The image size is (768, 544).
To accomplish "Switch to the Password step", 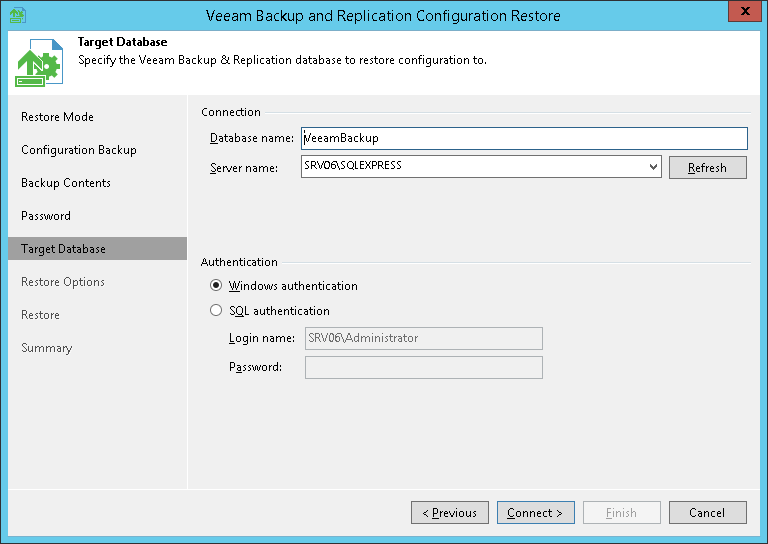I will click(46, 216).
